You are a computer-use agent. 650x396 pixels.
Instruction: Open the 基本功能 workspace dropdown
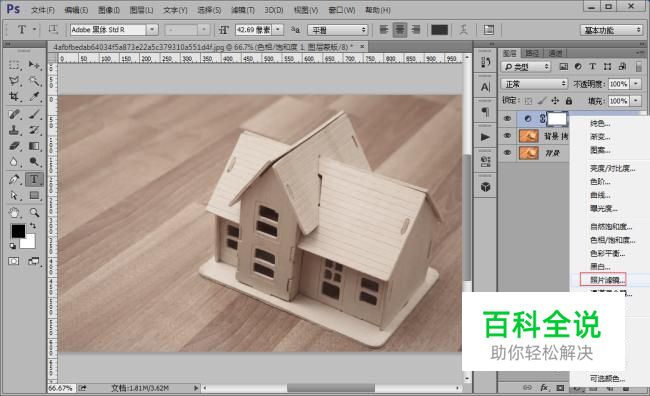[611, 30]
